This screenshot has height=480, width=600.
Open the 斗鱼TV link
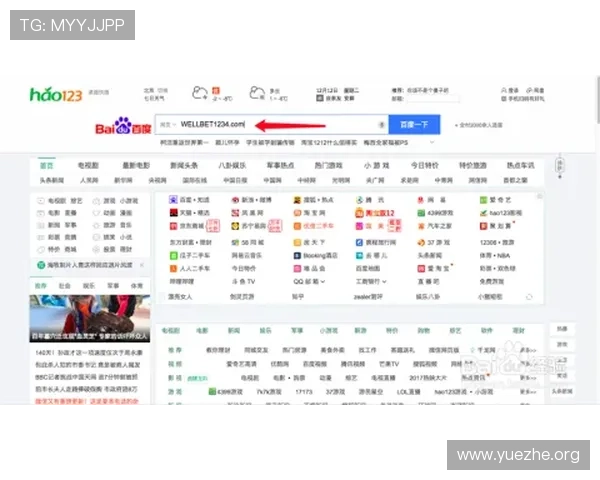(243, 281)
